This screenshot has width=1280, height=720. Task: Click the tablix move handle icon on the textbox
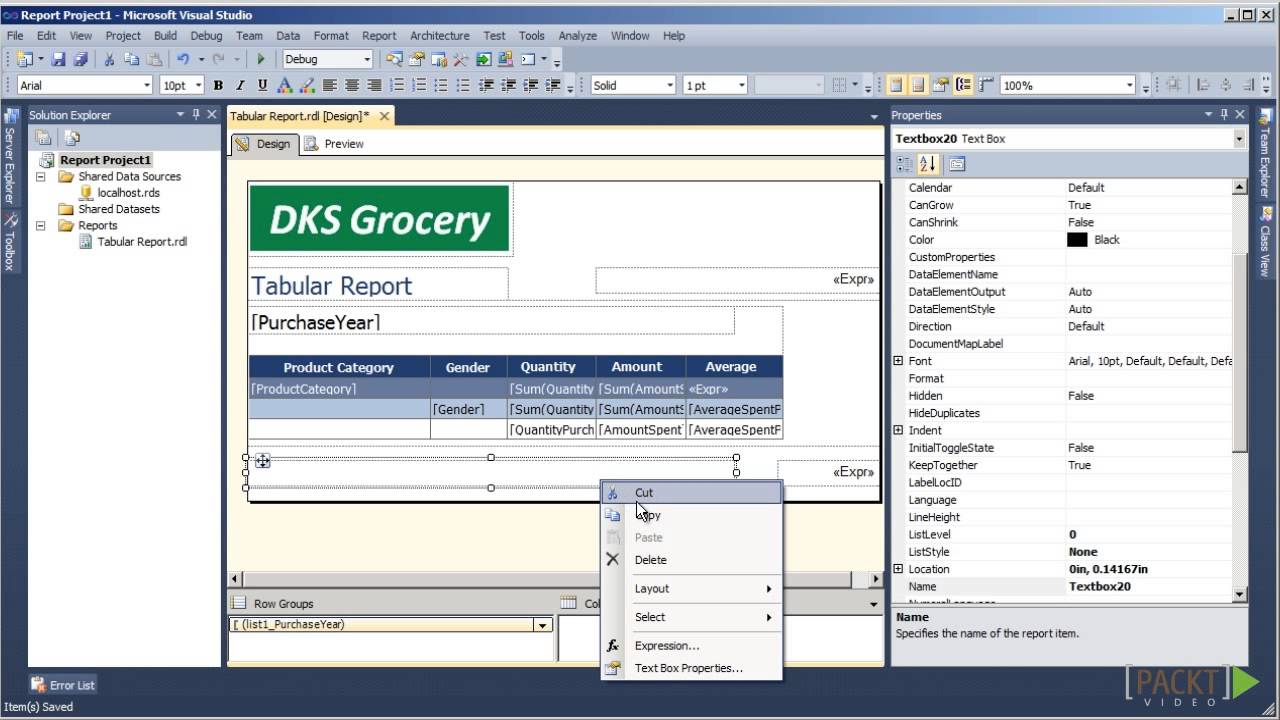tap(262, 461)
